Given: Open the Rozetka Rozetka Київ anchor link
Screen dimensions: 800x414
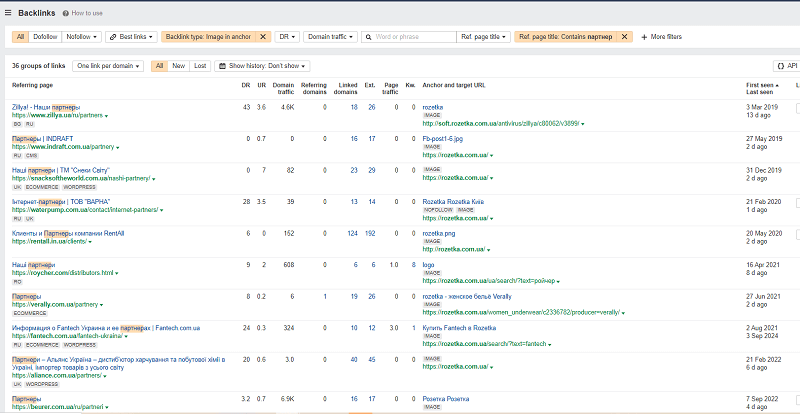Looking at the screenshot, I should [x=453, y=202].
